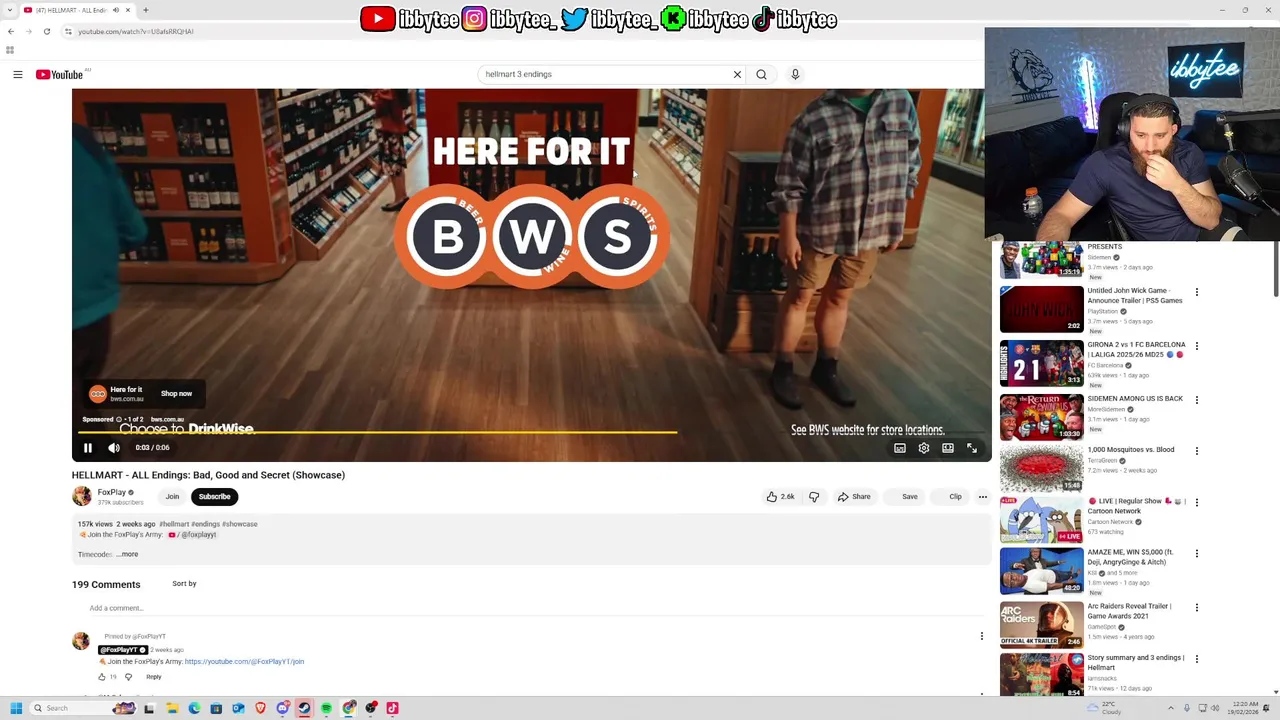
Task: Open player settings gear
Action: [924, 448]
